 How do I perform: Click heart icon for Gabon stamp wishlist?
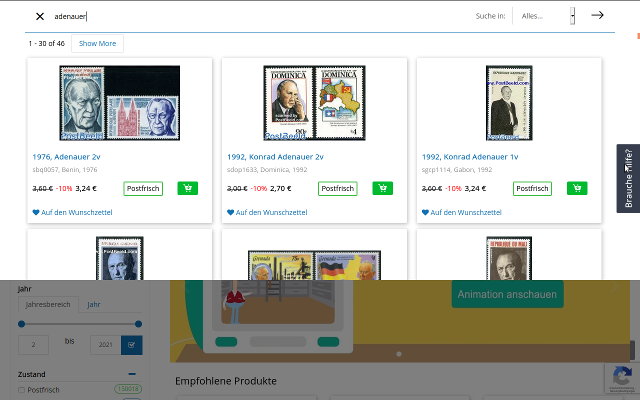click(426, 212)
